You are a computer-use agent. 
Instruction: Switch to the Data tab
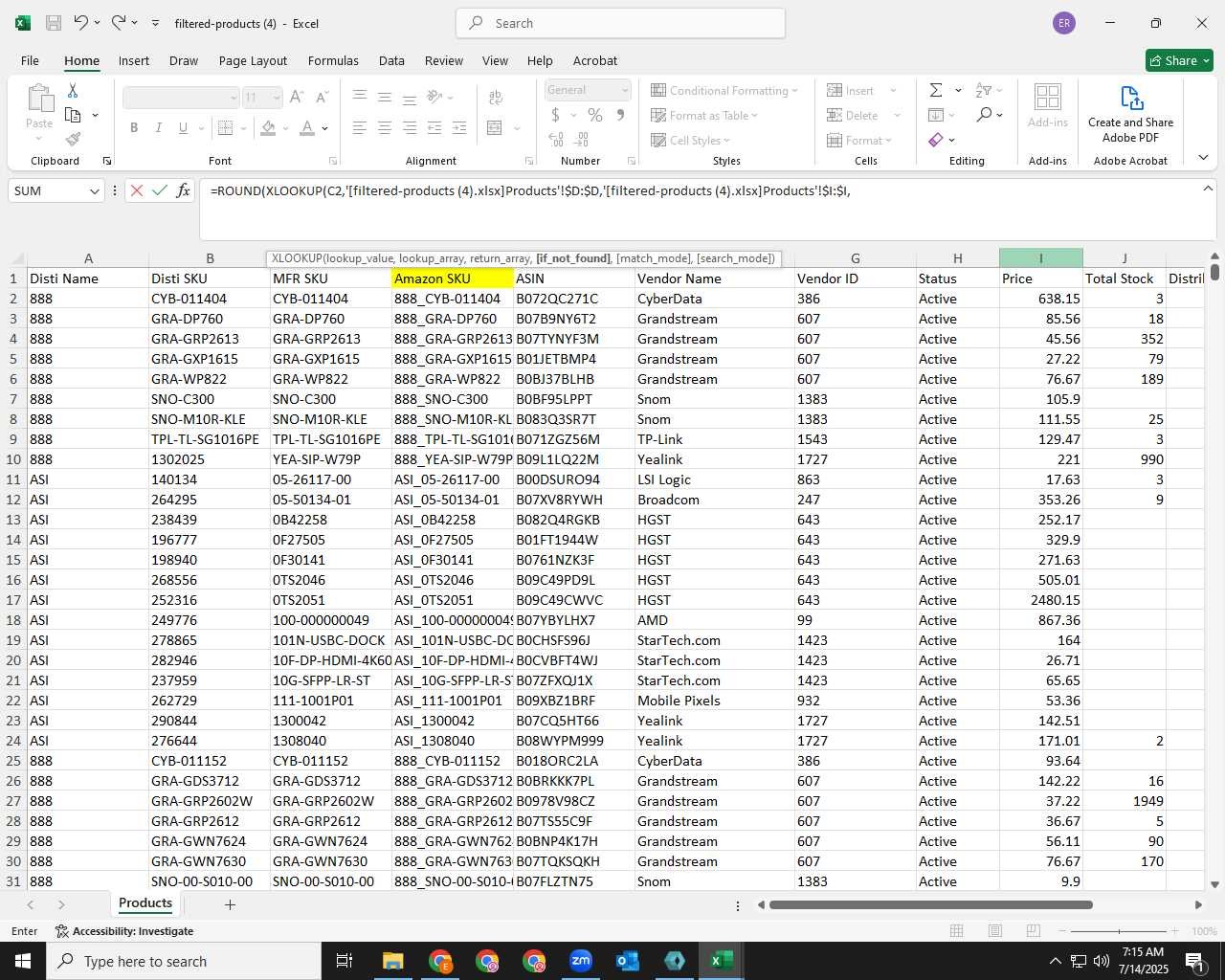pos(391,60)
